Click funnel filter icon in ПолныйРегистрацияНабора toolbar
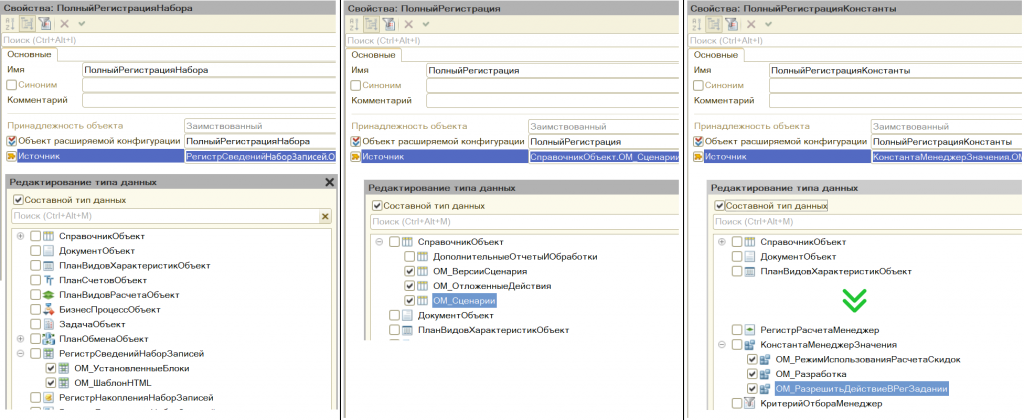Viewport: 1024px width, 420px height. (x=44, y=24)
